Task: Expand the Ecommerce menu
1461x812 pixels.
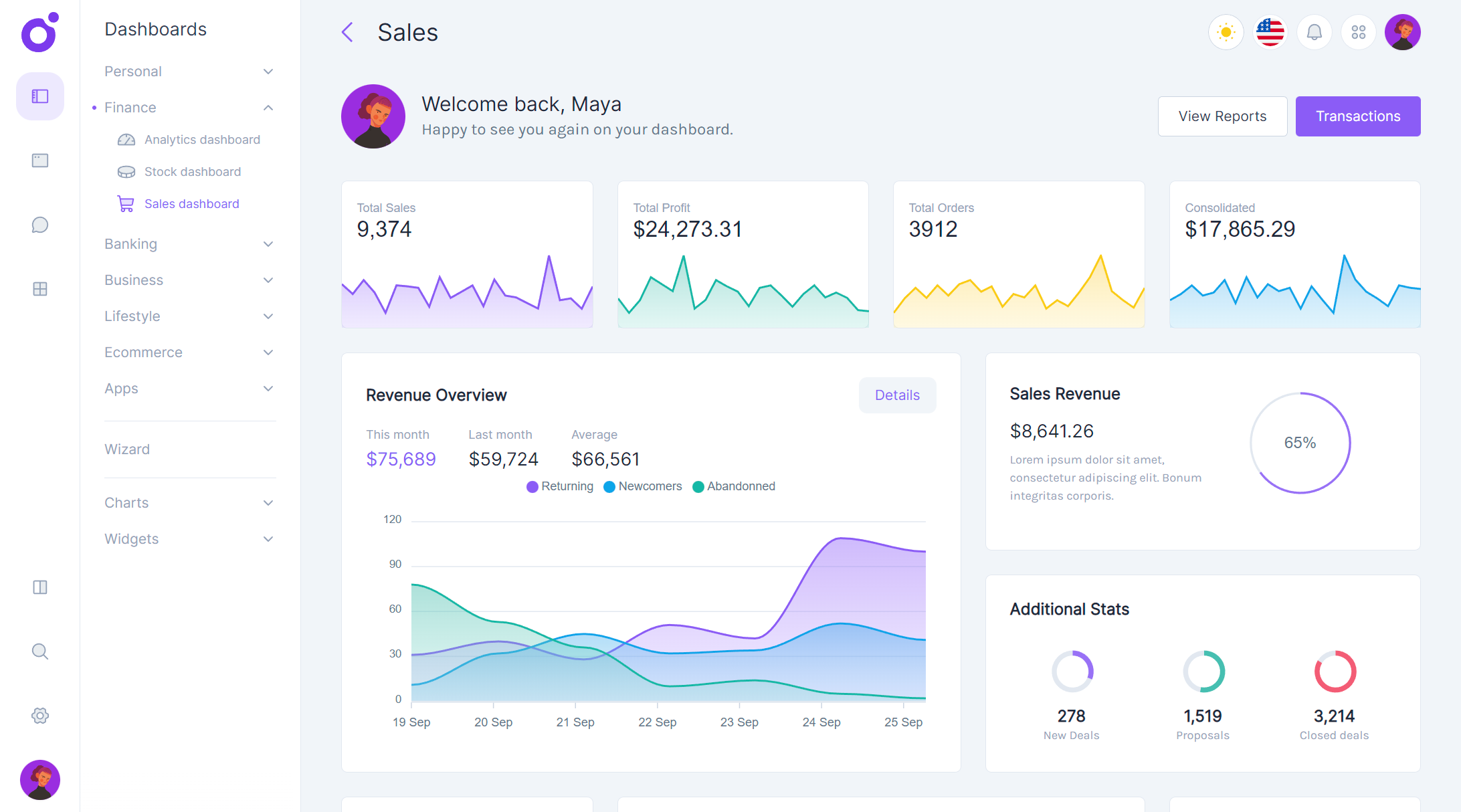Action: [143, 352]
